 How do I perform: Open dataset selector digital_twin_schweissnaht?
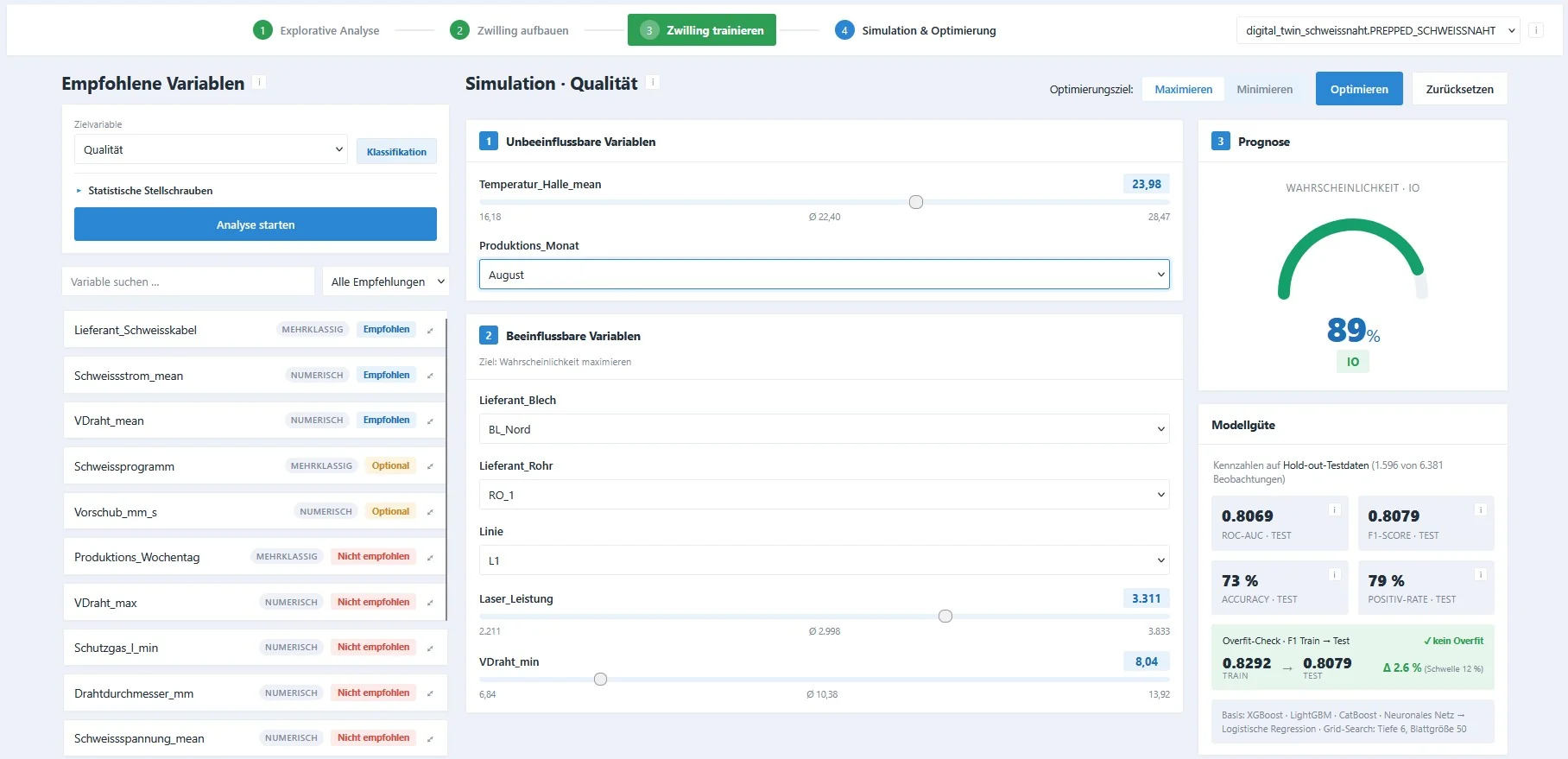coord(1378,30)
